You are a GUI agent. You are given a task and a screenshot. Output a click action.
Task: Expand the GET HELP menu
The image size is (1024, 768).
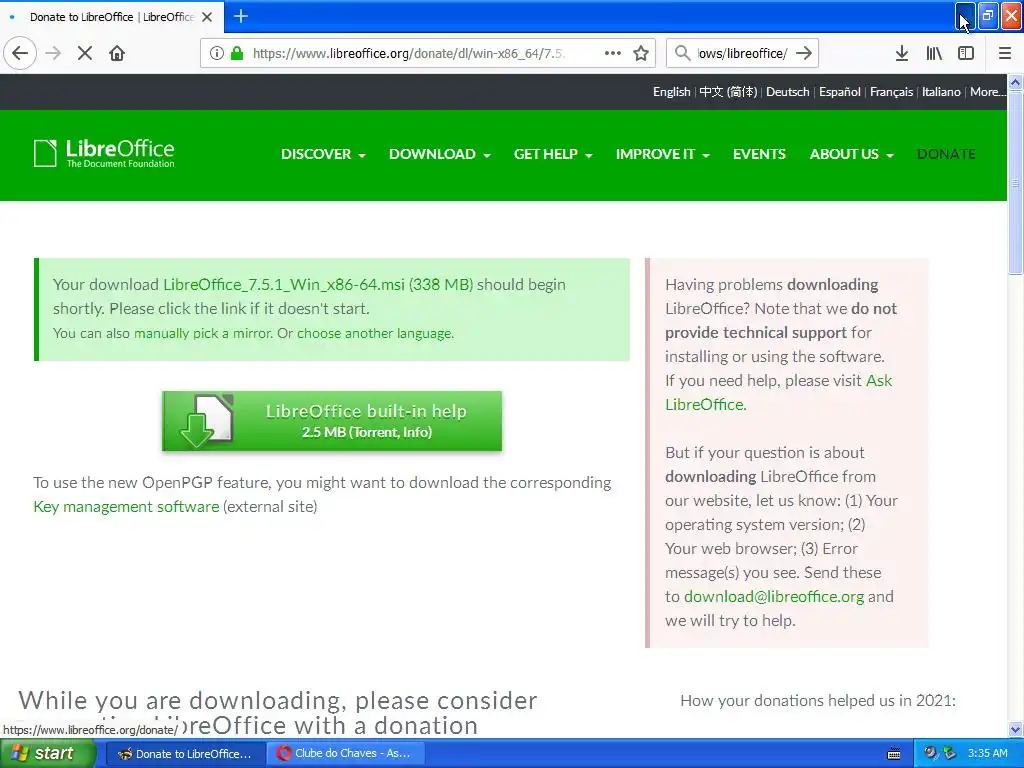(x=552, y=154)
